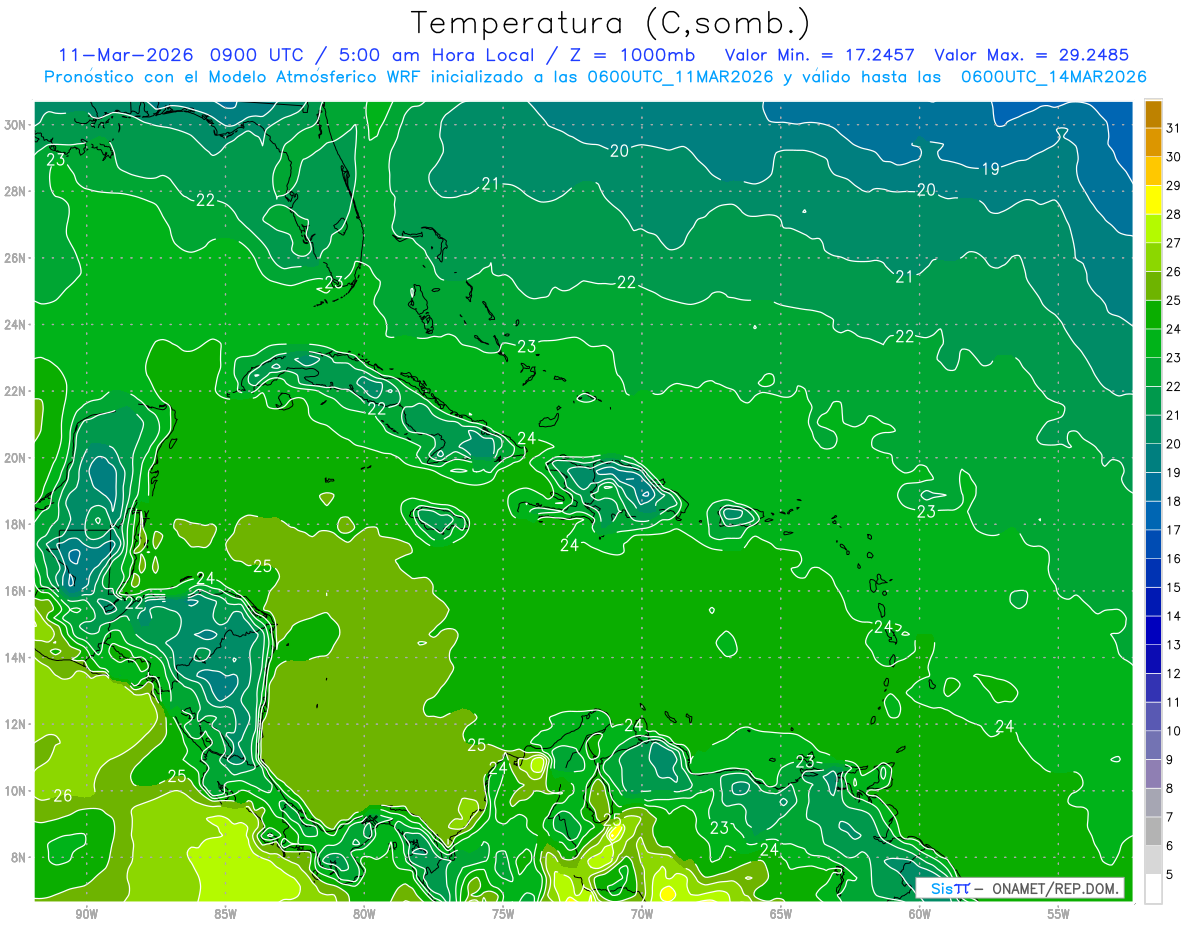Click the color bar label "12"
Screen dimensions: 1200x927
click(1174, 673)
